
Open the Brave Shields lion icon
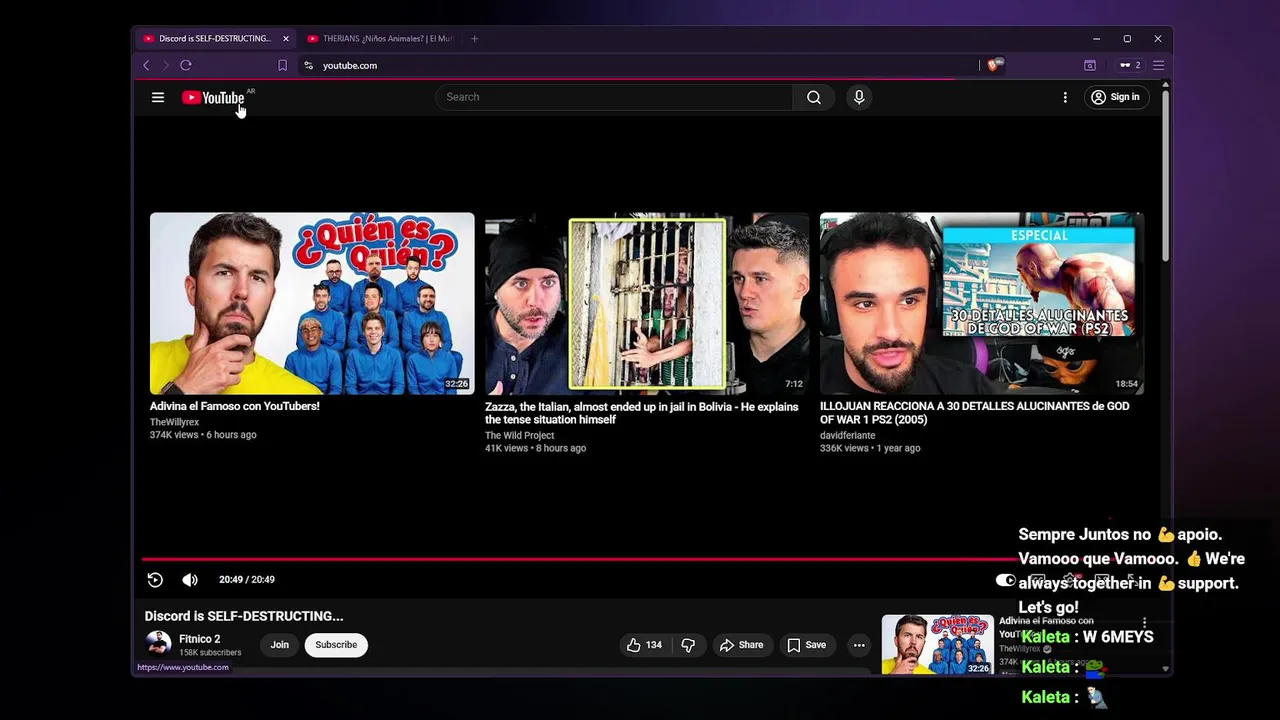click(x=993, y=65)
